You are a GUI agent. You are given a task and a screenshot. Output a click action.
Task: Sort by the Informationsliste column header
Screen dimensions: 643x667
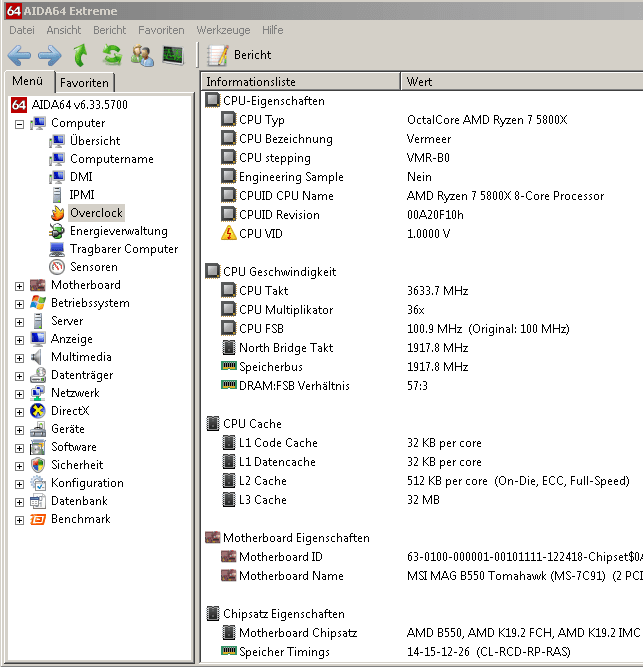tap(300, 82)
